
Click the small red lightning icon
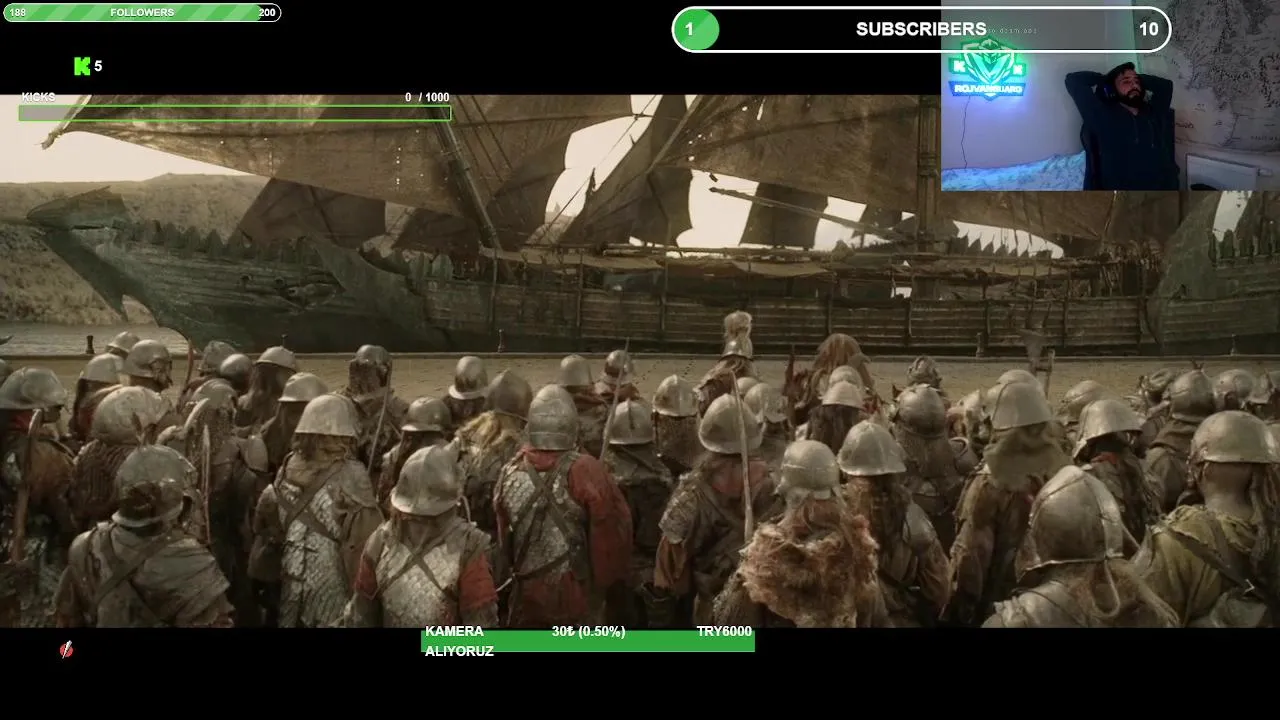[66, 650]
